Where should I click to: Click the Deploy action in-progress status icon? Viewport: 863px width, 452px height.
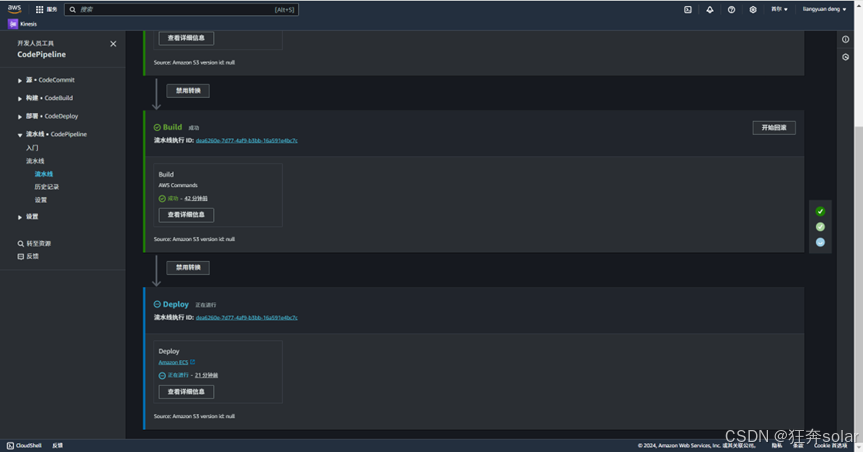162,375
